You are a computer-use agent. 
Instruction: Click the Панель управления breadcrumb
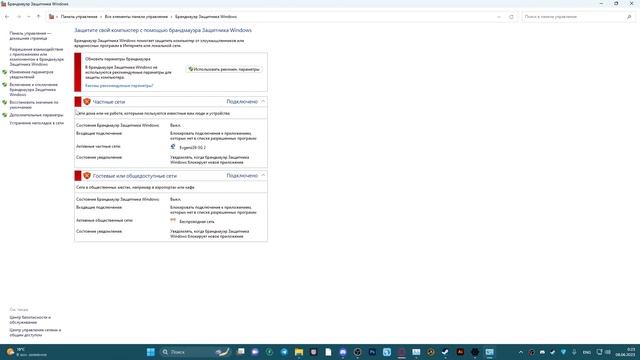(79, 17)
